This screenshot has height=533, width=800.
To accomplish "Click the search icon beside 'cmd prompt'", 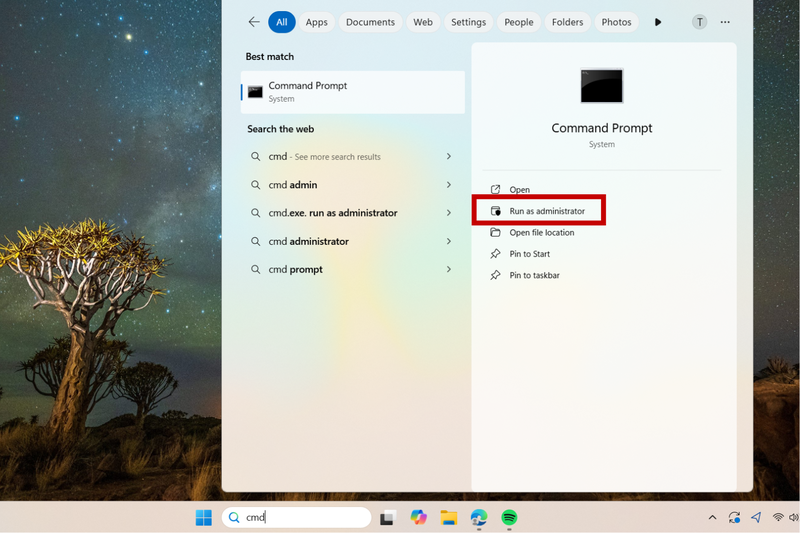I will [x=256, y=269].
